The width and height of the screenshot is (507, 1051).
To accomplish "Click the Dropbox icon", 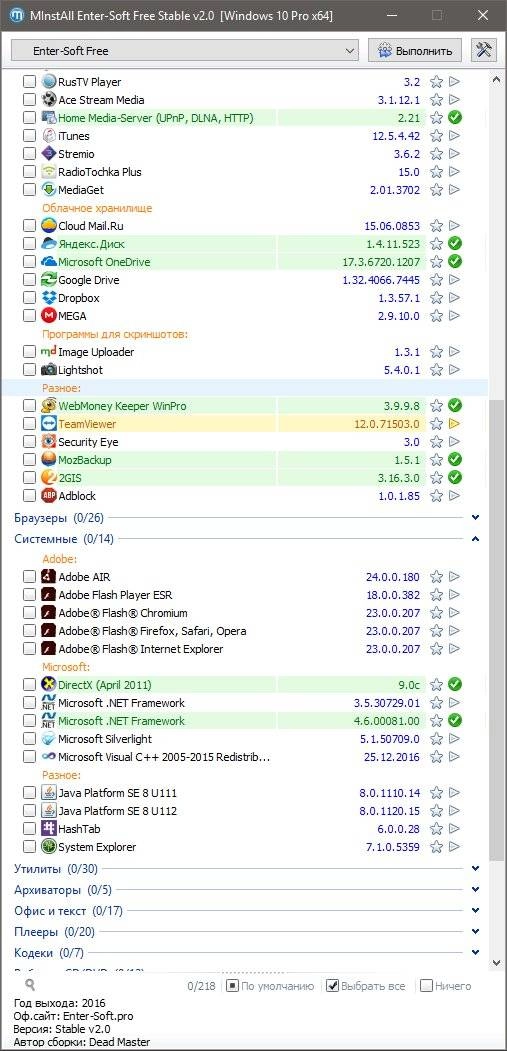I will point(49,298).
